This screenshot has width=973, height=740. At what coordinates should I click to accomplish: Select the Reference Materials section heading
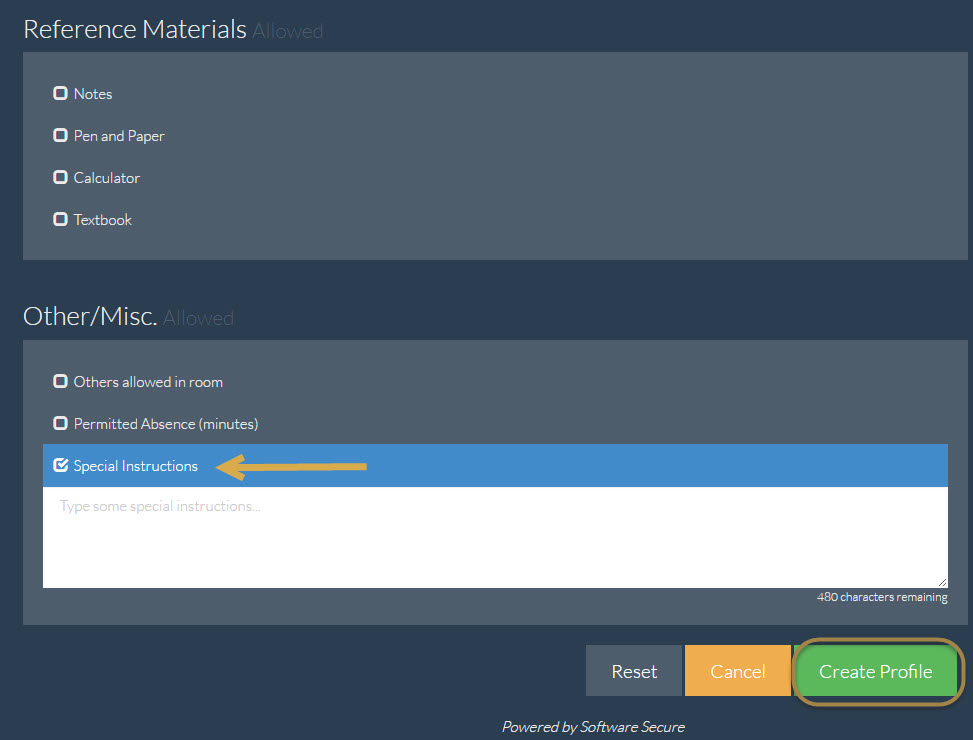point(134,29)
